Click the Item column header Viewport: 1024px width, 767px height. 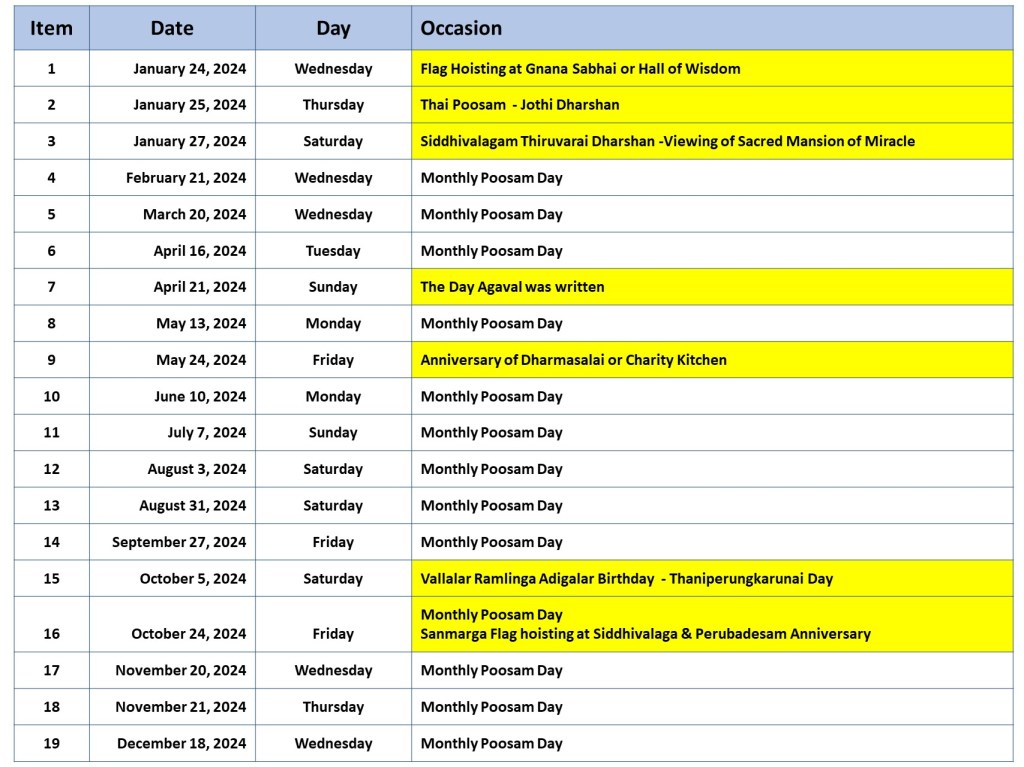[51, 28]
